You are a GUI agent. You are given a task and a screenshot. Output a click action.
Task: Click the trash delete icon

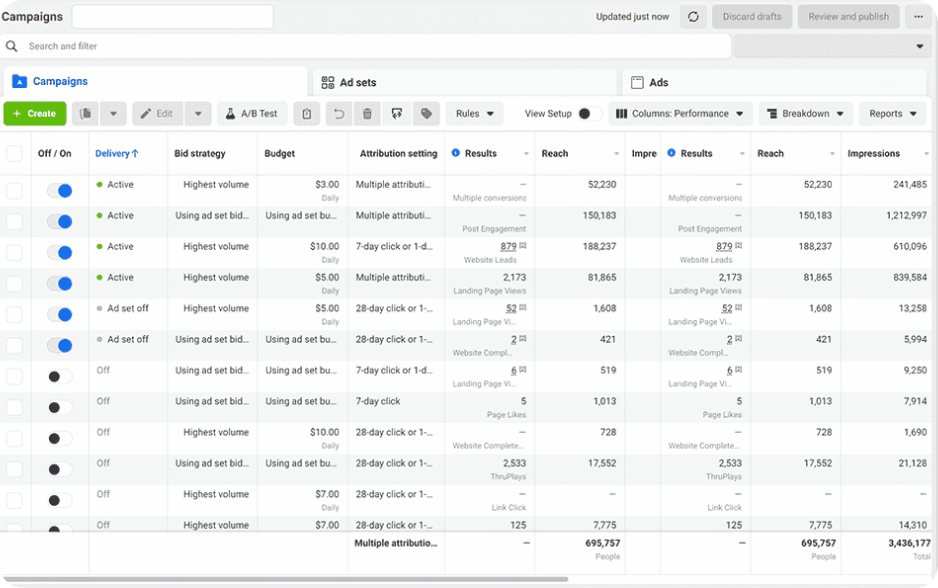367,114
